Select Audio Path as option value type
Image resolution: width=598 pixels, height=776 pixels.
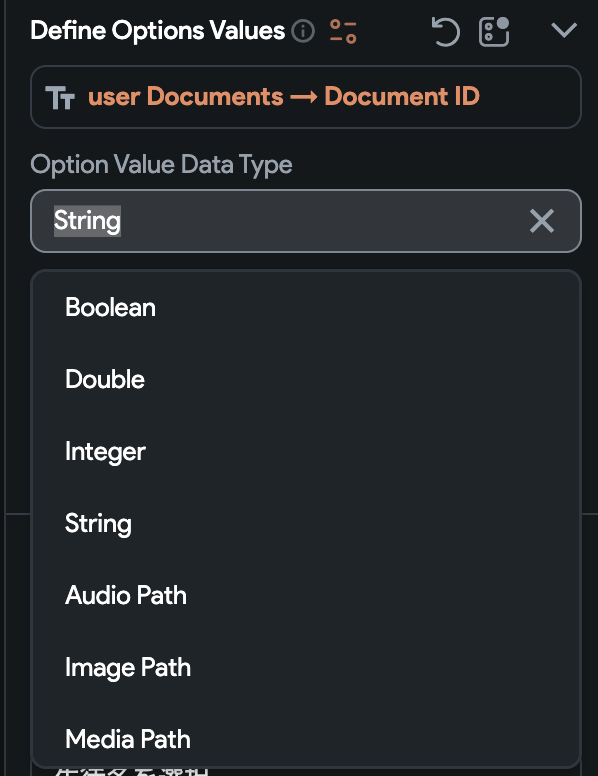pyautogui.click(x=305, y=595)
